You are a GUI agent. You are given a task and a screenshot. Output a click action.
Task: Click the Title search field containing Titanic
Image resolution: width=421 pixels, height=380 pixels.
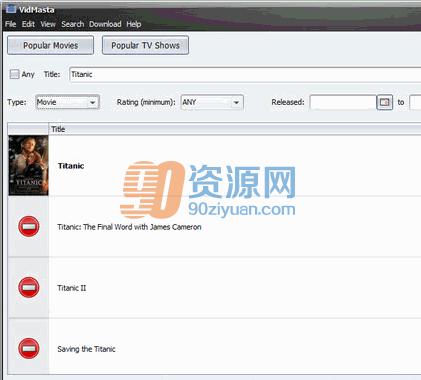click(x=245, y=74)
